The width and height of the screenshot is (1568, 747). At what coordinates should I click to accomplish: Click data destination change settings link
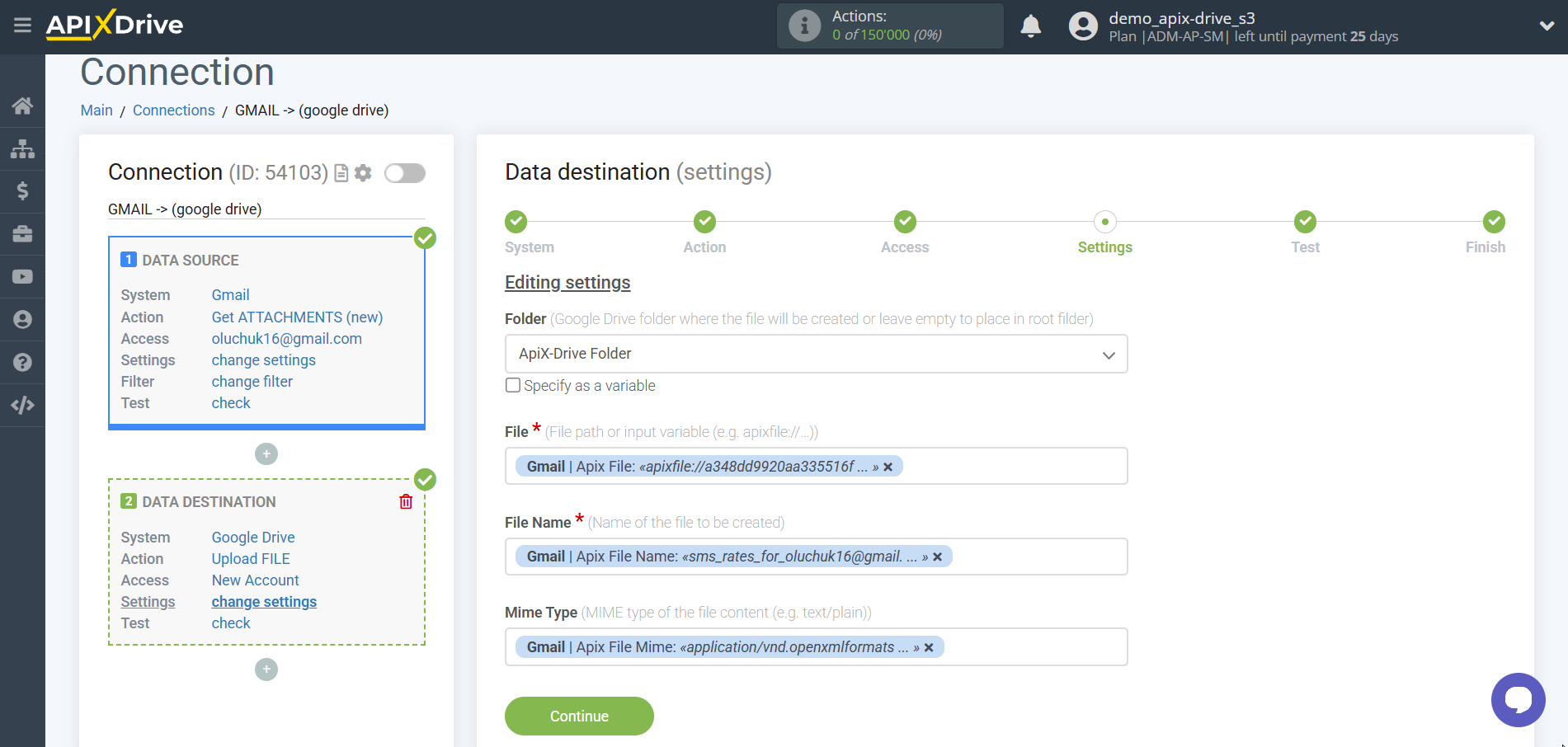tap(264, 602)
